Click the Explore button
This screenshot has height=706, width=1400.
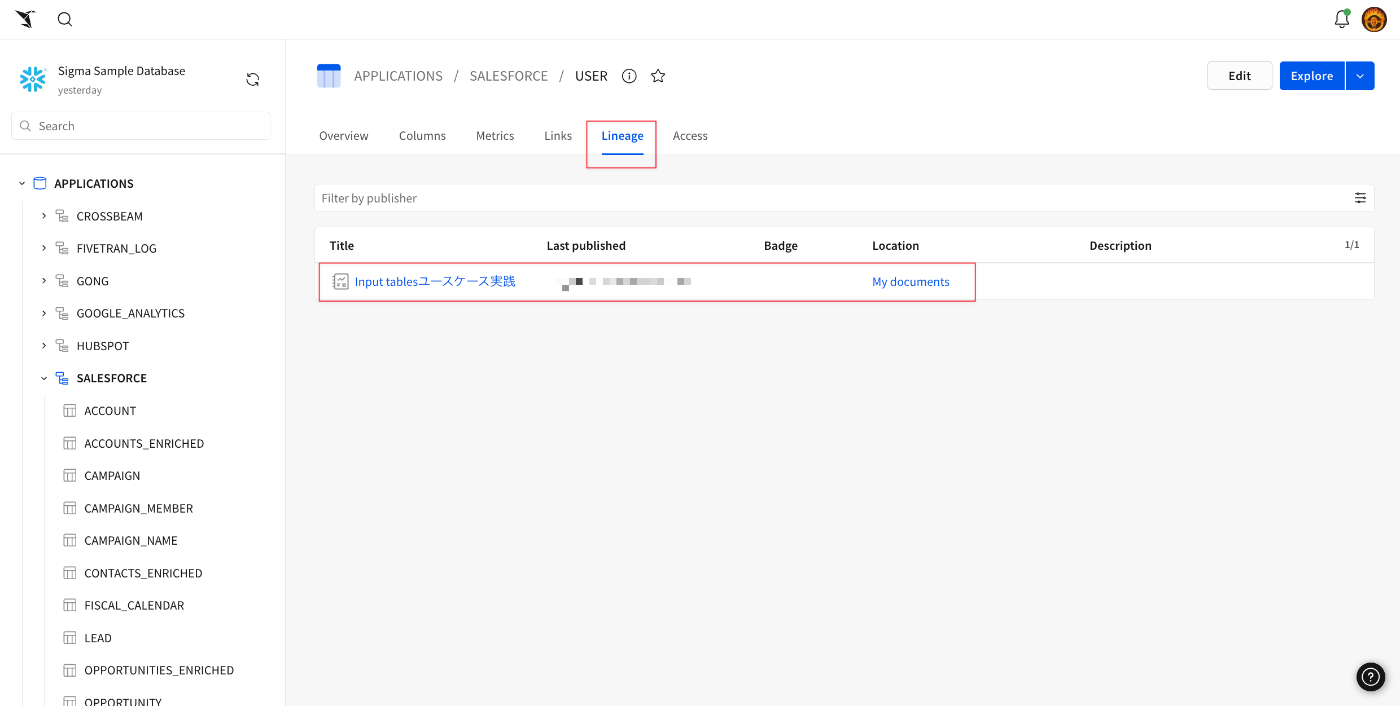click(x=1312, y=76)
